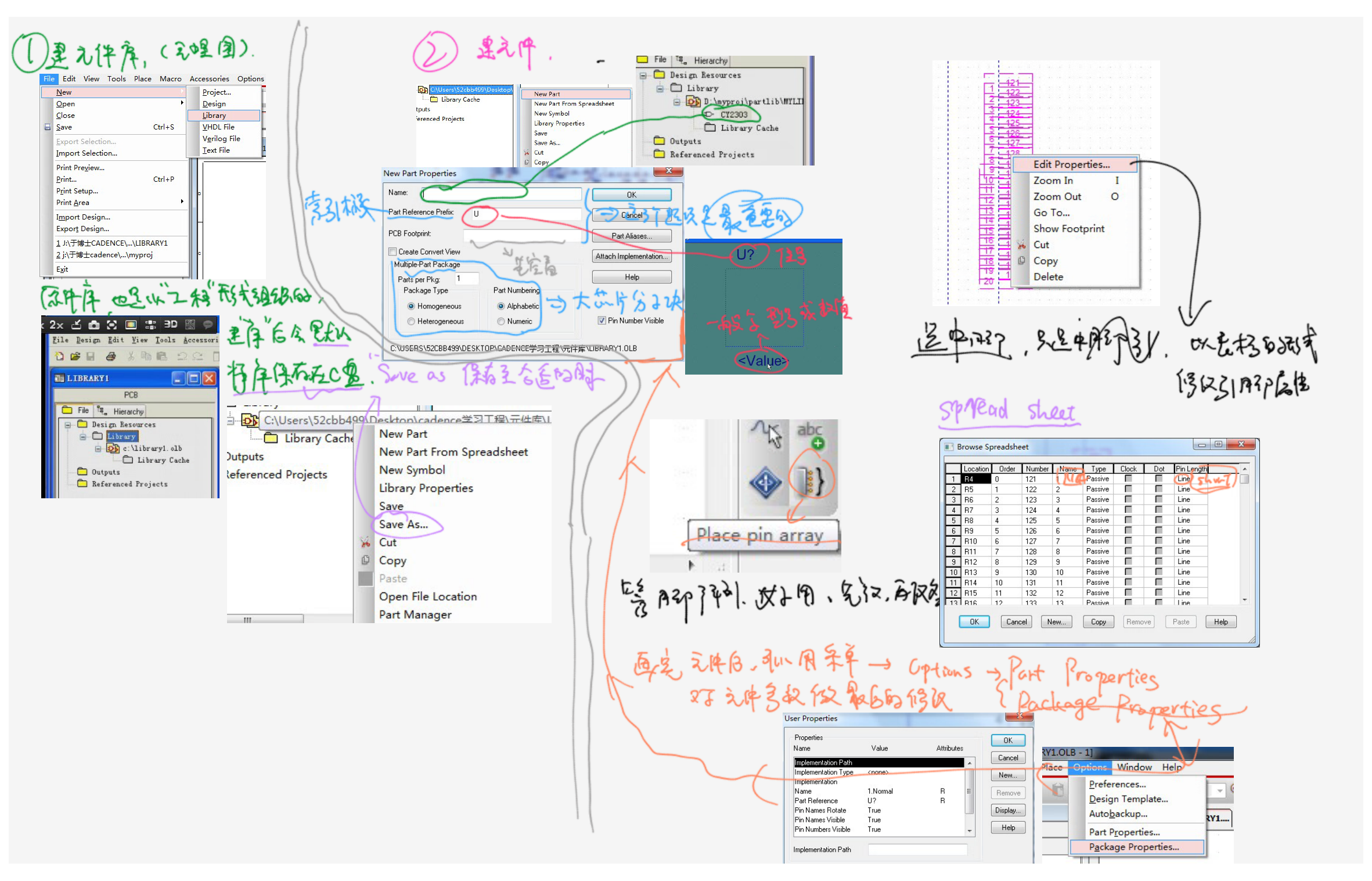
Task: Choose Save As... in the library context menu
Action: (x=404, y=524)
